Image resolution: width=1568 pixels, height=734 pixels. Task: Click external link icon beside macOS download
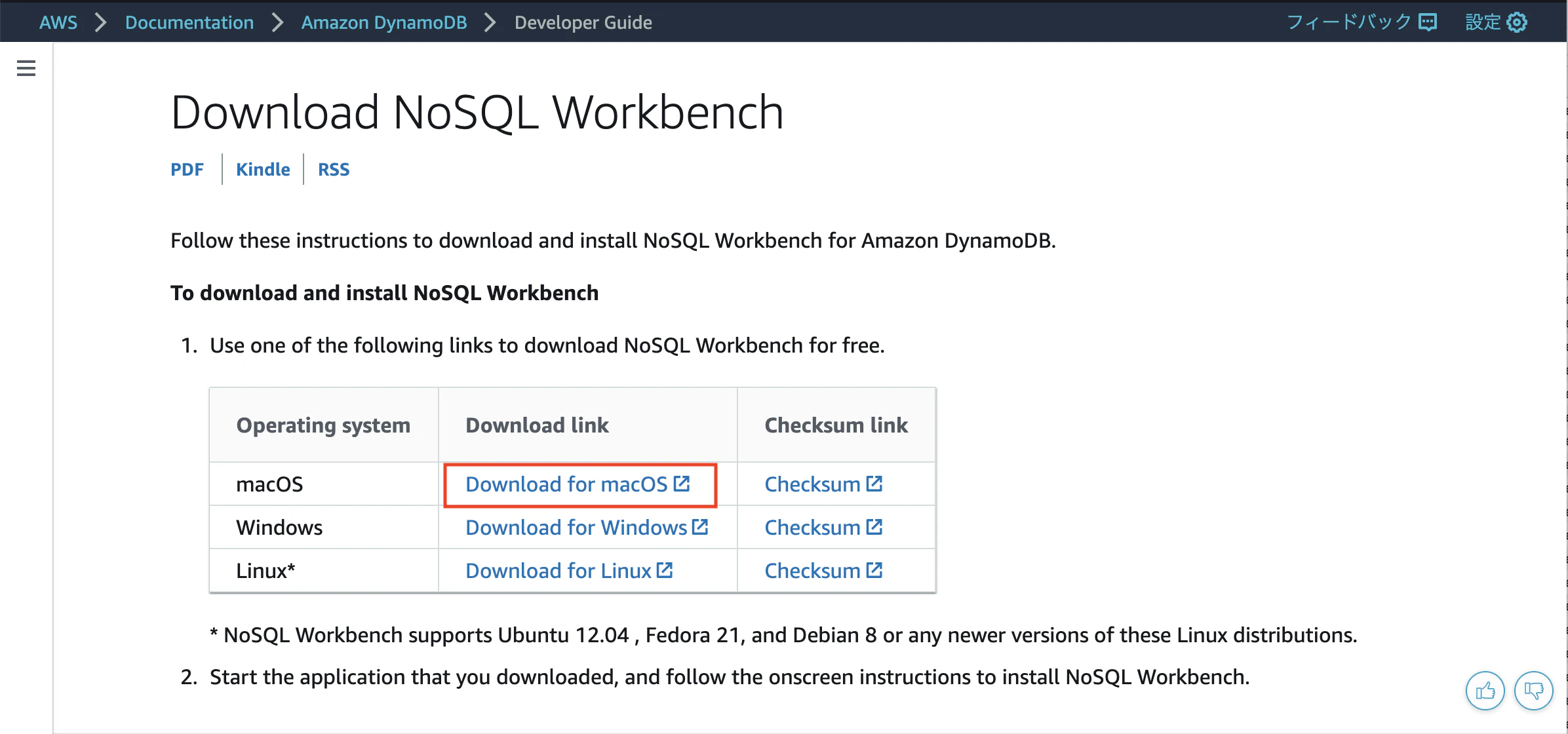click(682, 484)
